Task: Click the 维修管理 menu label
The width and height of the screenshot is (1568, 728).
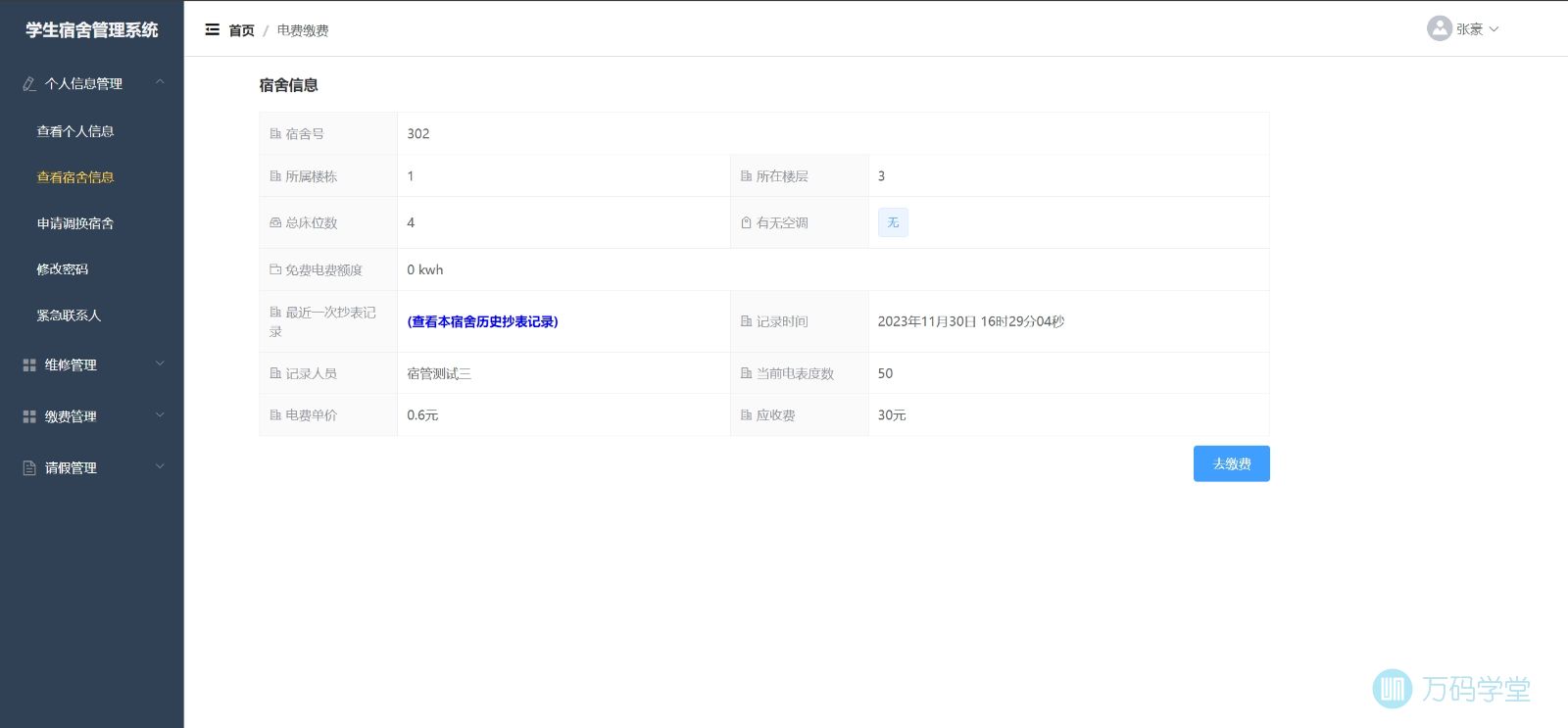Action: click(71, 365)
